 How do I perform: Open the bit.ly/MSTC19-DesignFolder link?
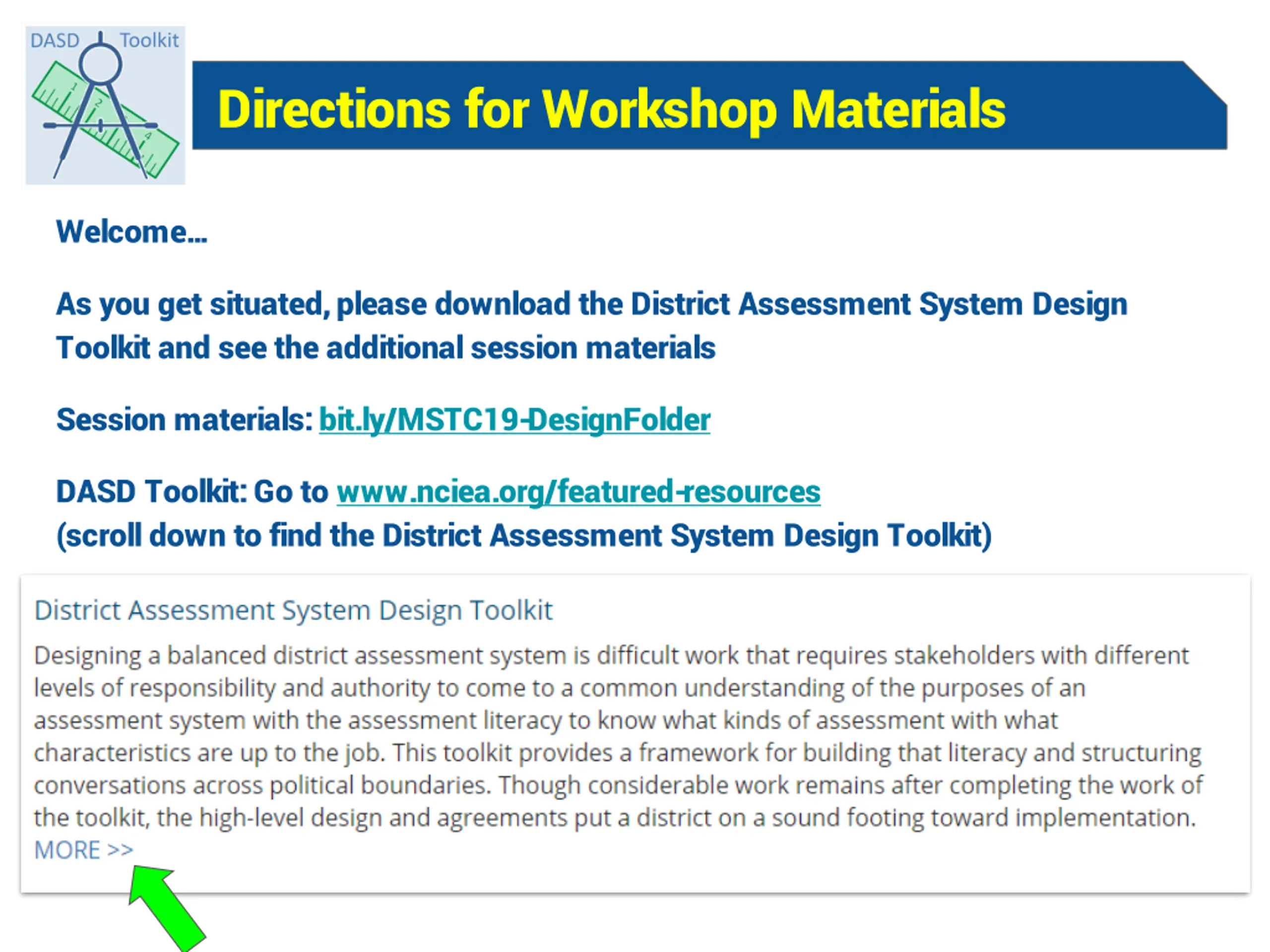pyautogui.click(x=514, y=419)
